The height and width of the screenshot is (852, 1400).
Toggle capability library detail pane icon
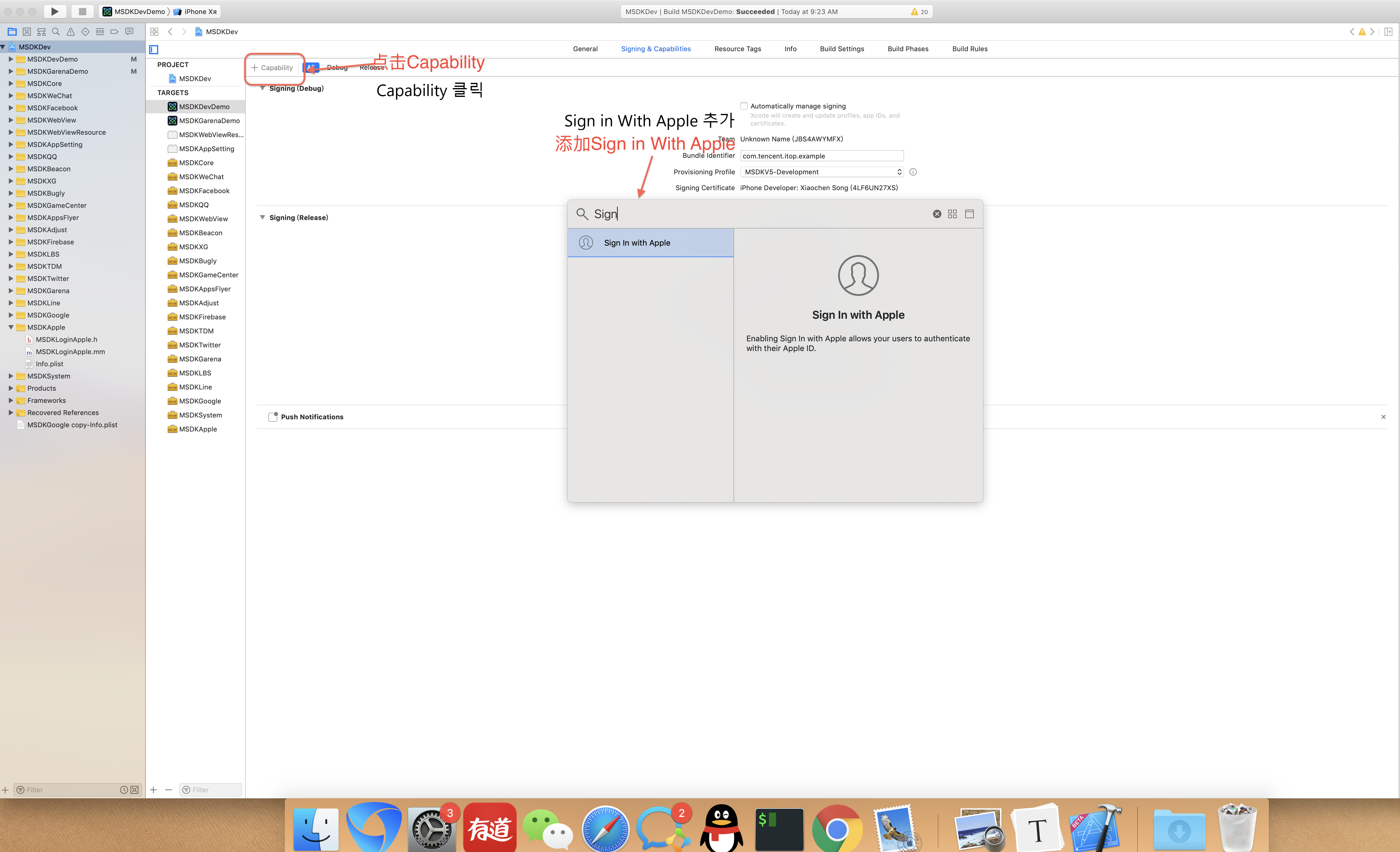click(969, 214)
